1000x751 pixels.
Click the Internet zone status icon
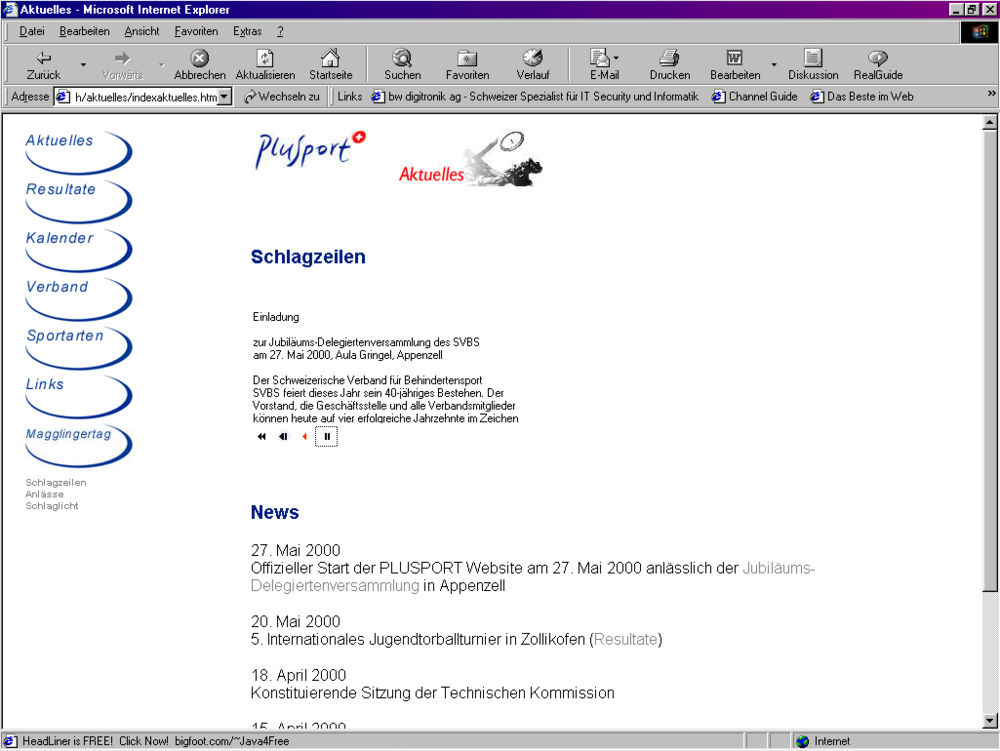coord(802,741)
